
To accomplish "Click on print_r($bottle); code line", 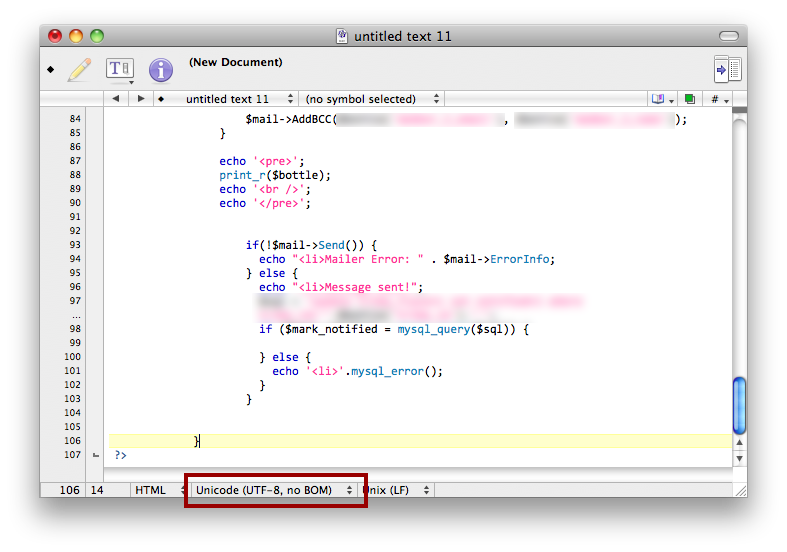I will click(275, 175).
